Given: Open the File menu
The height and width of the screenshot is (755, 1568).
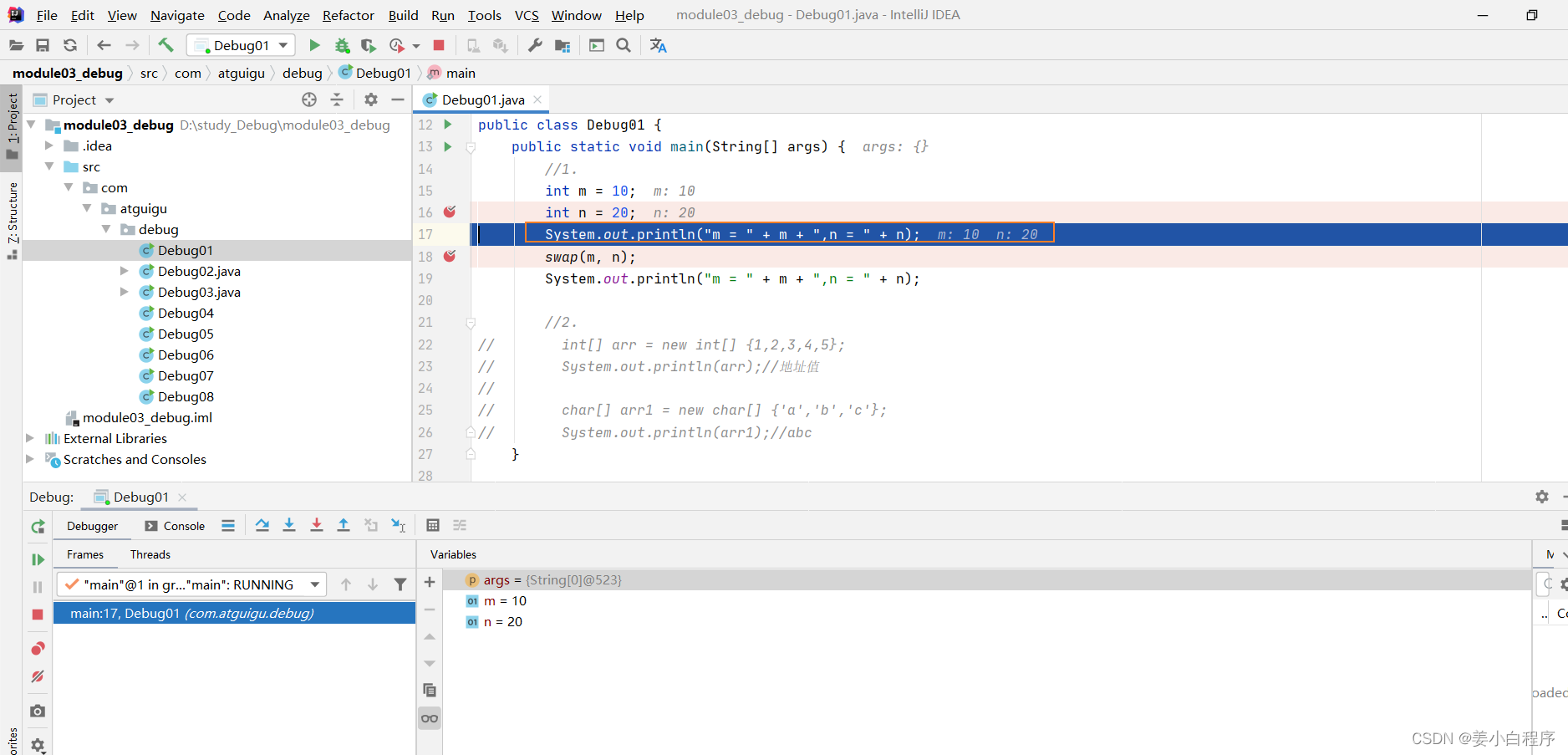Looking at the screenshot, I should (x=47, y=15).
